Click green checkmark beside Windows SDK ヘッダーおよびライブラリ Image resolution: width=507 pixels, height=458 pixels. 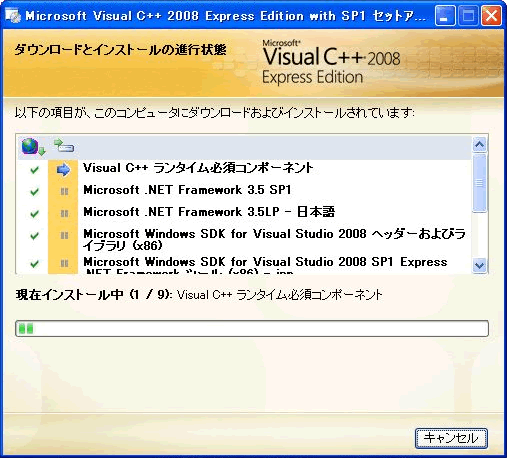coord(34,236)
